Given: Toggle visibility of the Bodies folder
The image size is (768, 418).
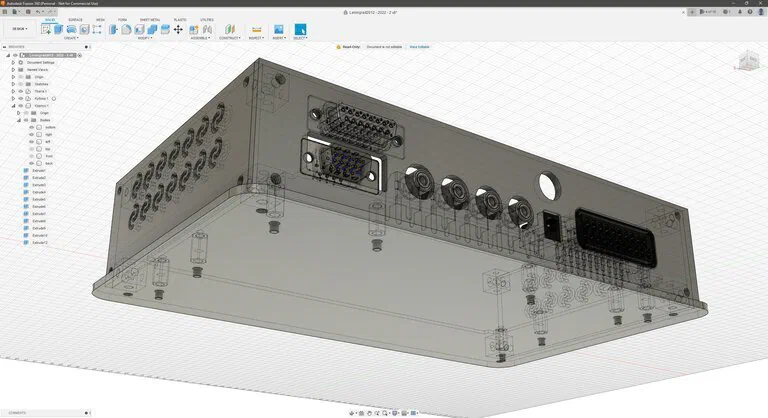Looking at the screenshot, I should coord(26,120).
